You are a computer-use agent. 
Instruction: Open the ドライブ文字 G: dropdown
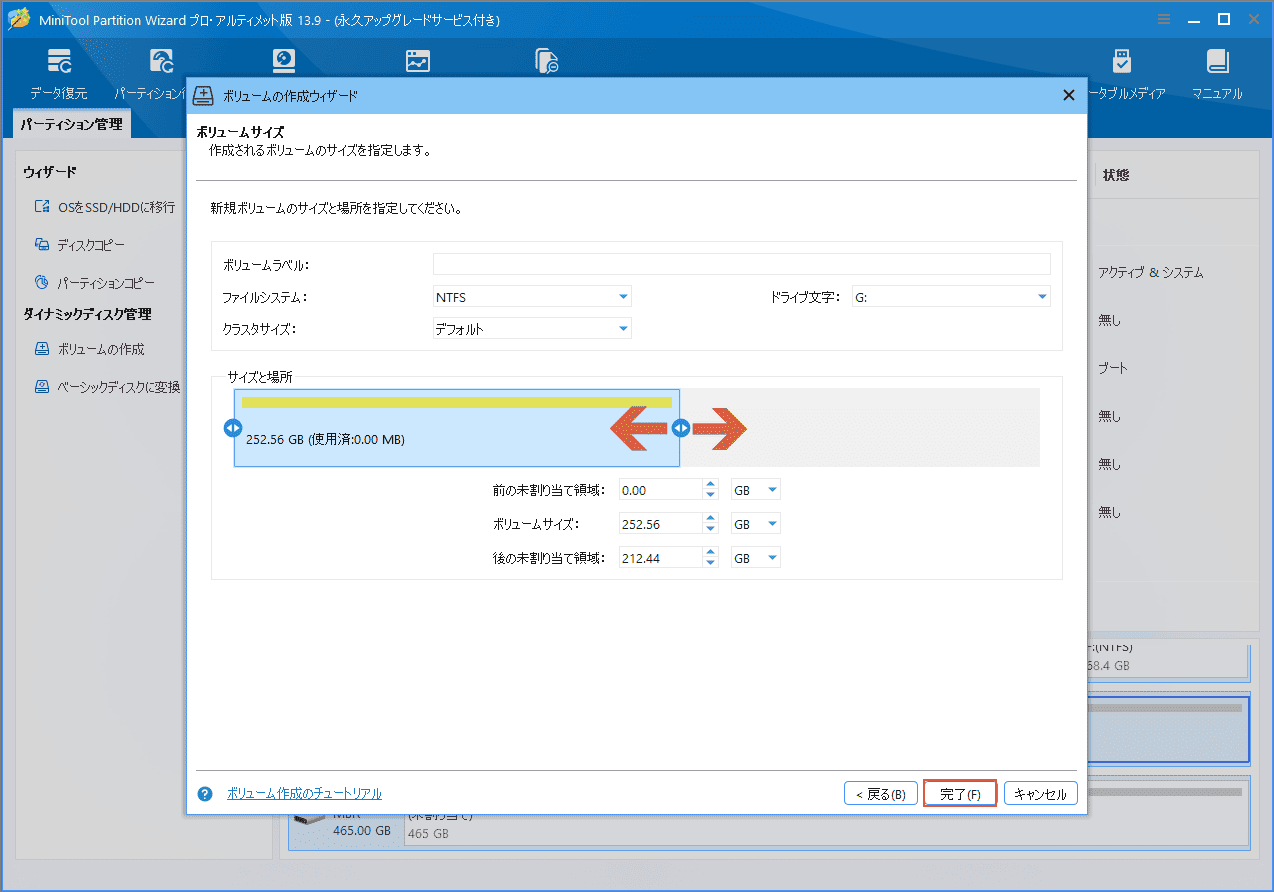(x=950, y=297)
